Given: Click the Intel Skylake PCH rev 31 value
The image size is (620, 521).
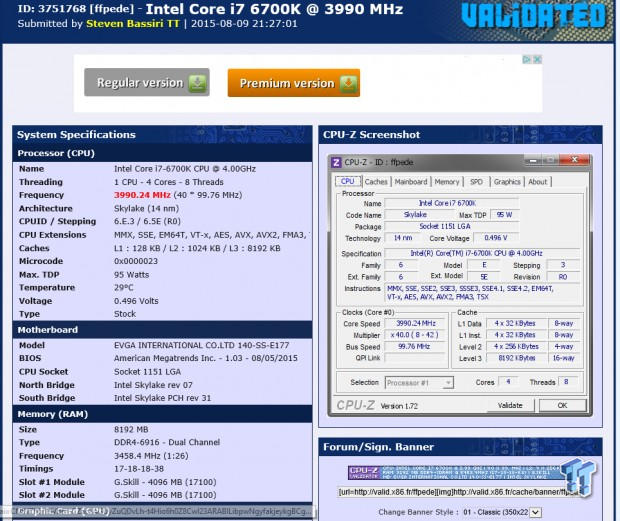Looking at the screenshot, I should 163,398.
